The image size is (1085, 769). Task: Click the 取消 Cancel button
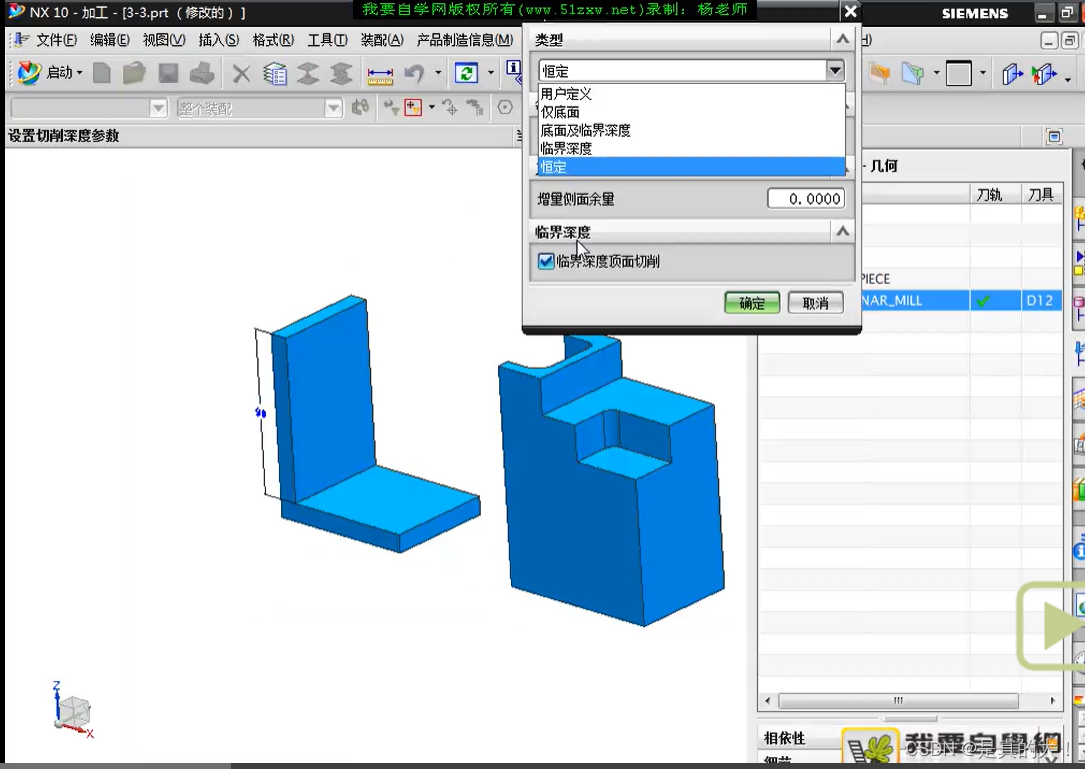coord(815,302)
